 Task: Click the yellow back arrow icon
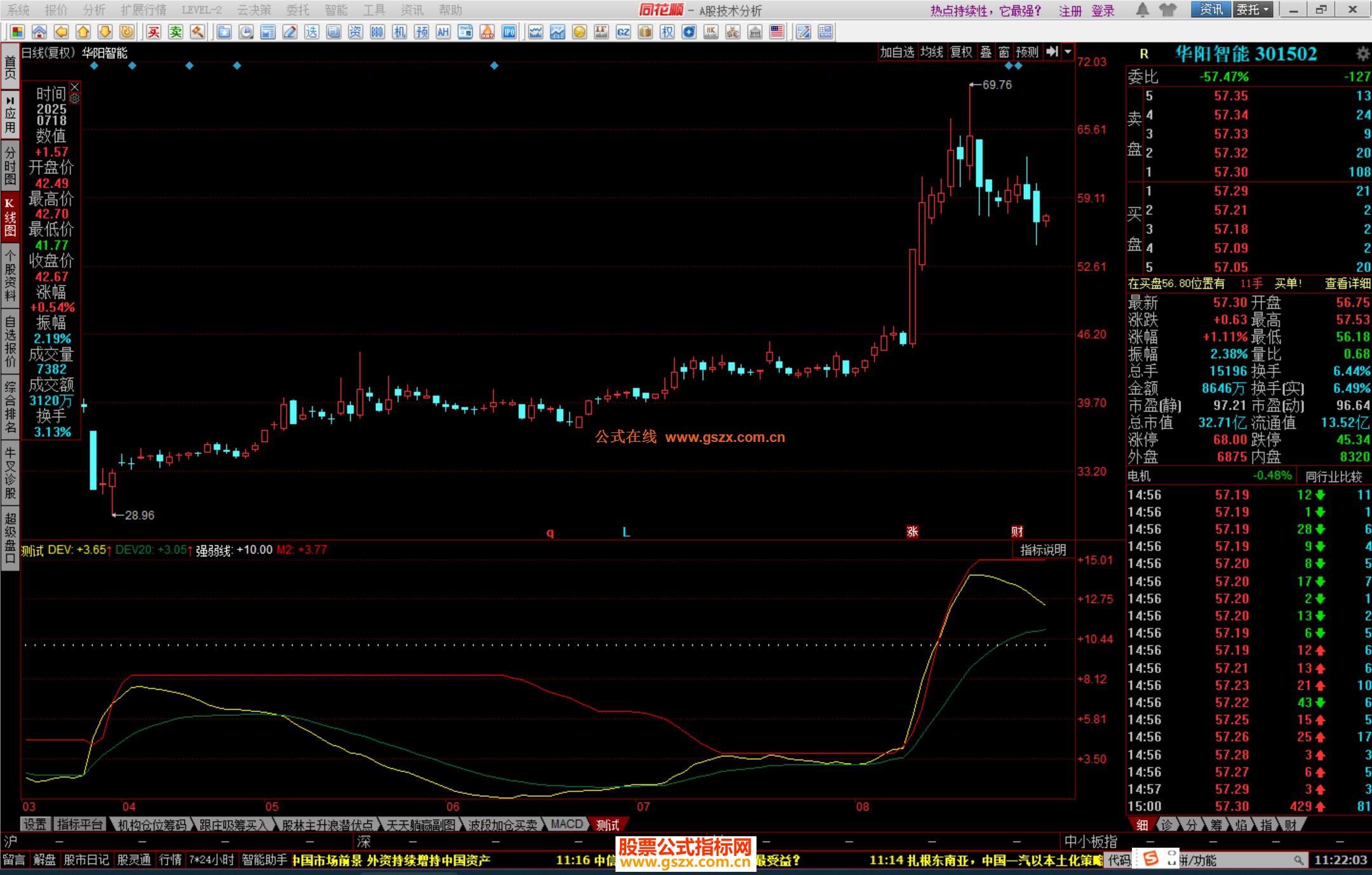coord(61,32)
